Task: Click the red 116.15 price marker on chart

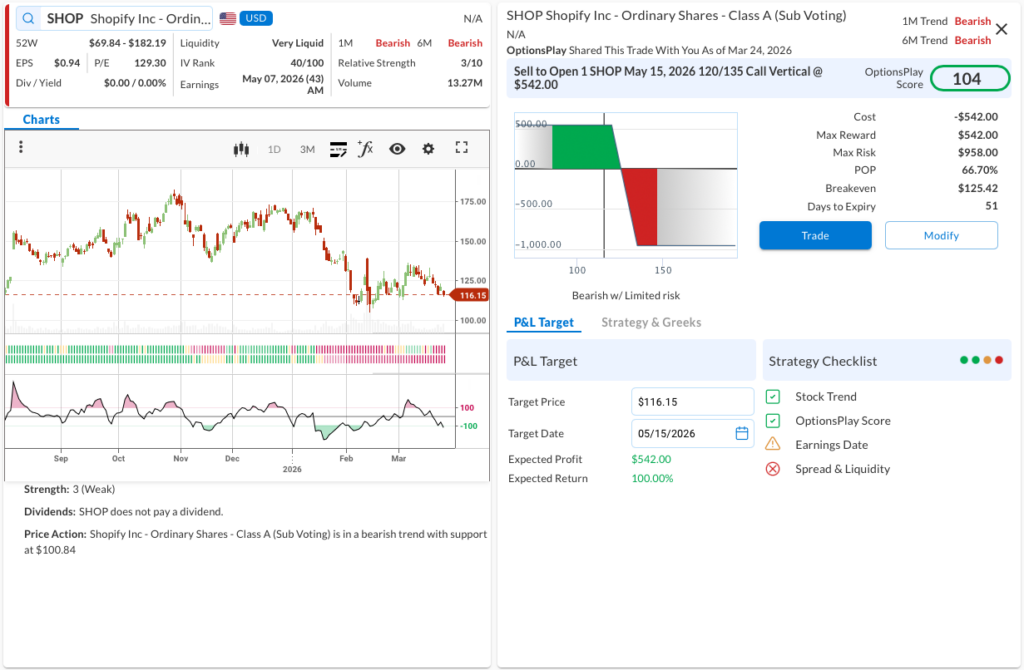Action: tap(470, 295)
